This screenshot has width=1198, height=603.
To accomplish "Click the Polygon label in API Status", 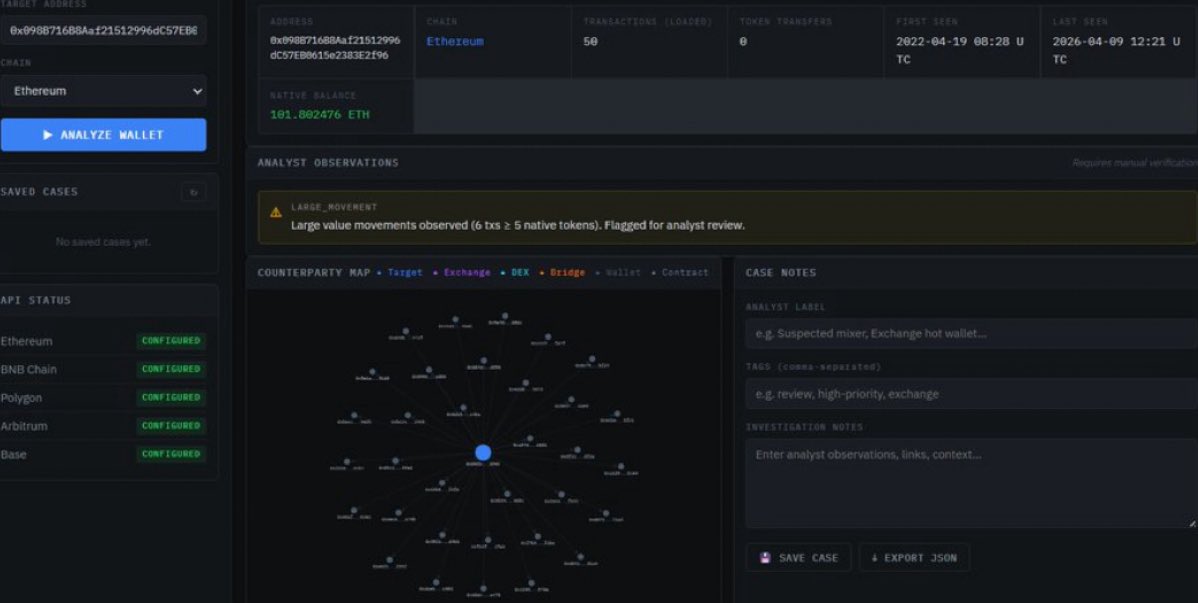I will tap(21, 398).
